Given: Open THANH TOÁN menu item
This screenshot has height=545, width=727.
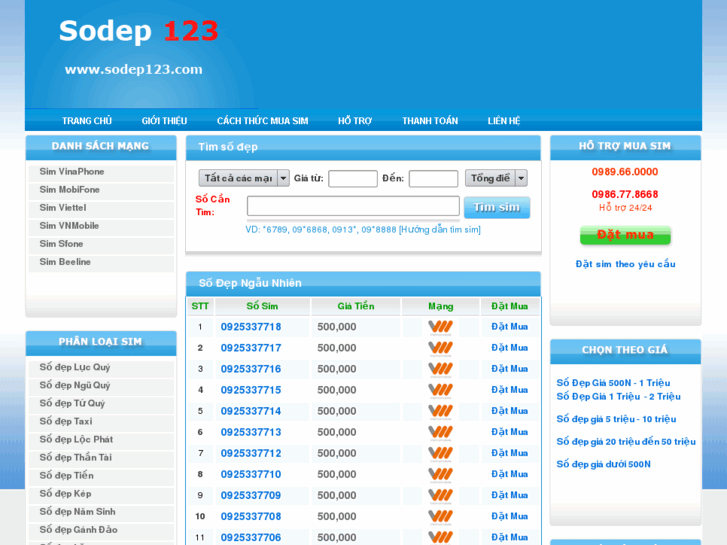Looking at the screenshot, I should pyautogui.click(x=430, y=121).
